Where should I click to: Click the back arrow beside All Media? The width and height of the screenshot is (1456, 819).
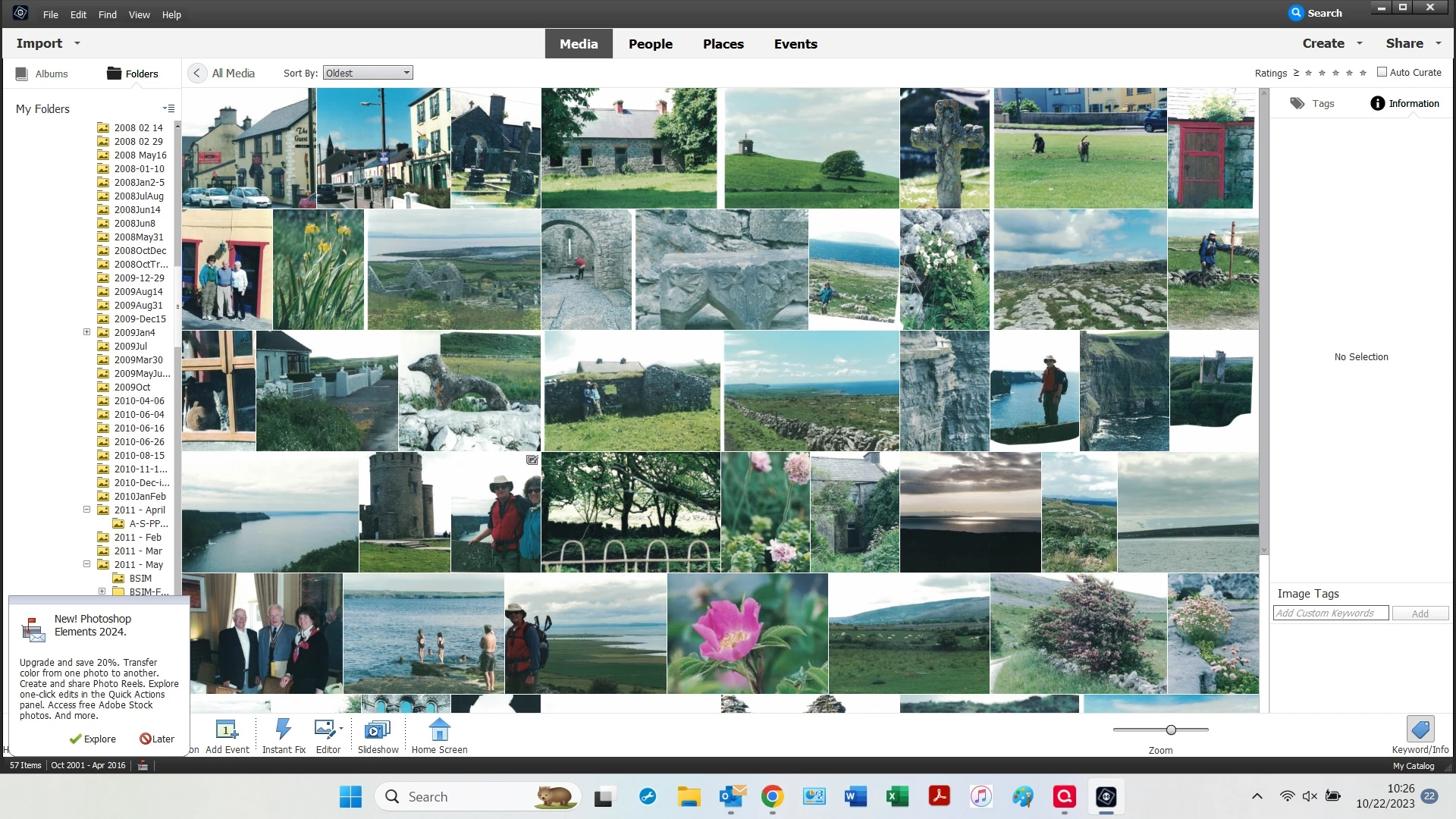[196, 74]
